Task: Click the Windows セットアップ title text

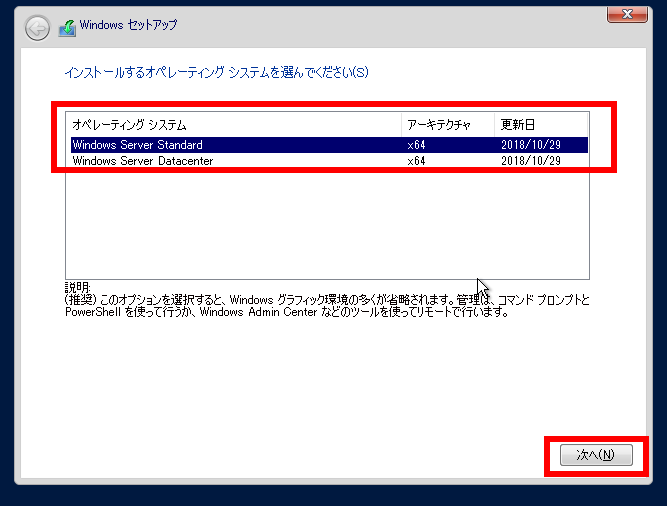Action: pos(128,25)
